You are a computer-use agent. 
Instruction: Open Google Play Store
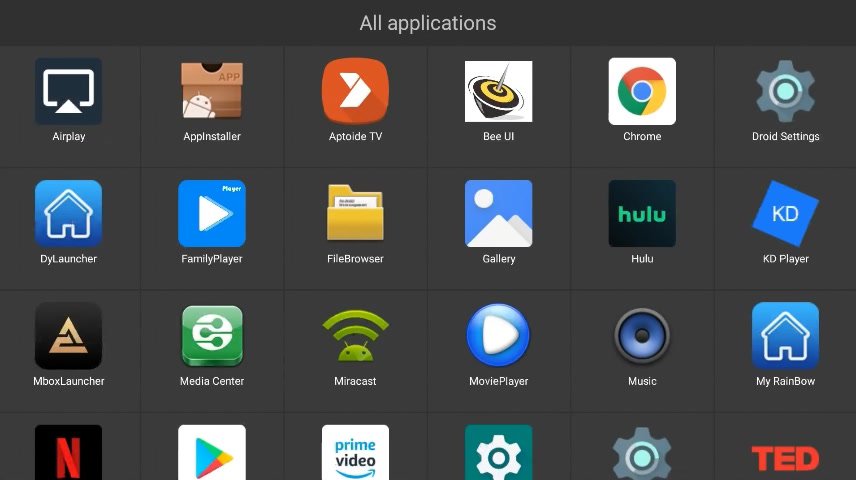(x=212, y=453)
